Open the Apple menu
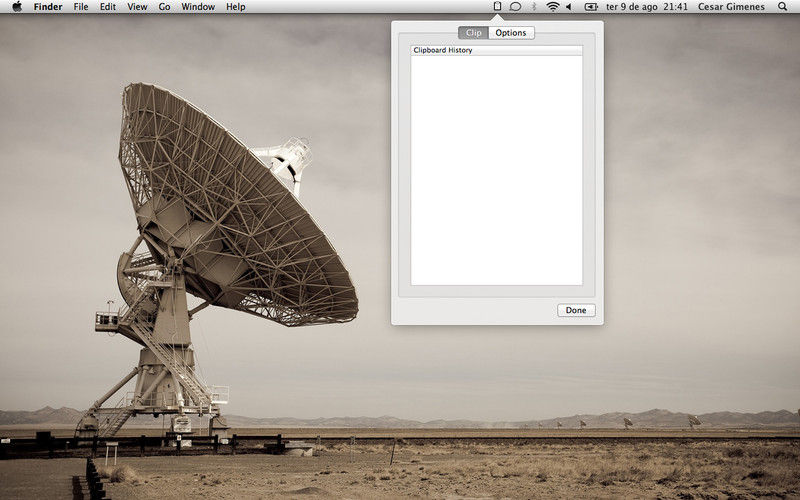Viewport: 800px width, 500px height. (x=17, y=7)
